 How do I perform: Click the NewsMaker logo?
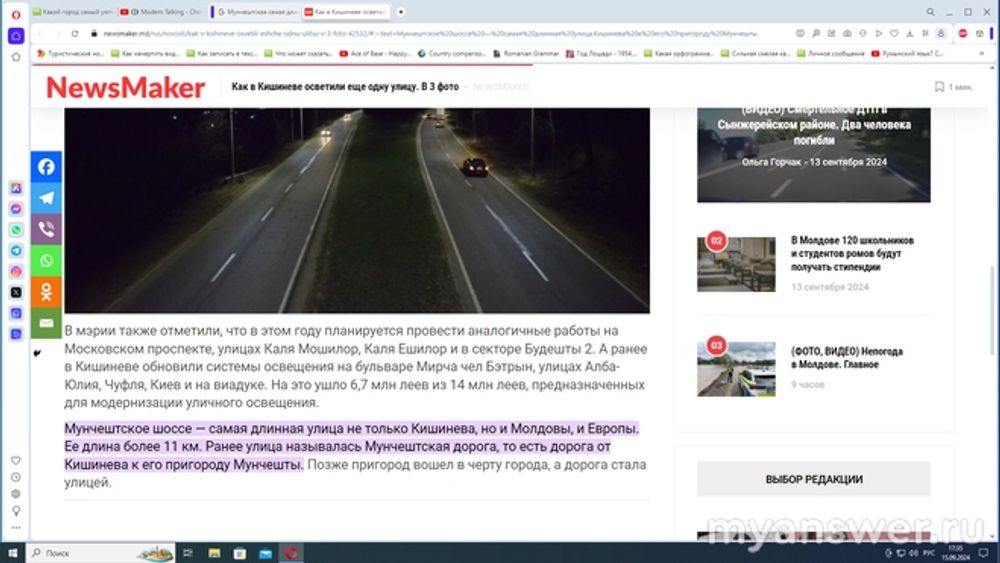click(x=126, y=87)
